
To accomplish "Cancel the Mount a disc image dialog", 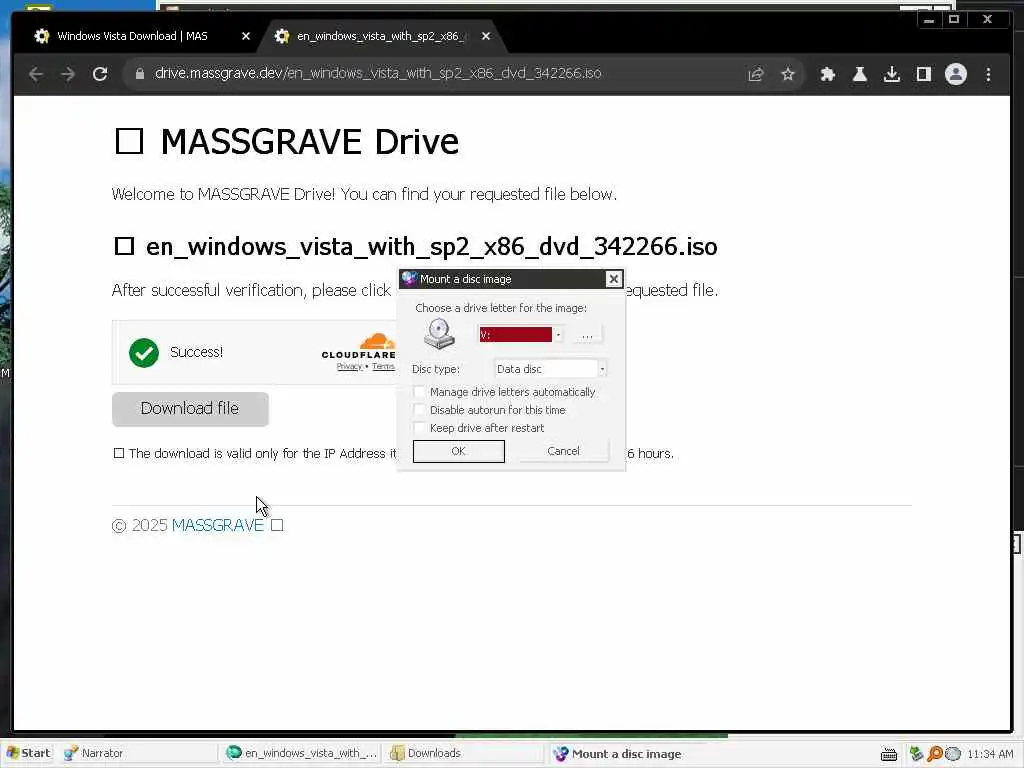I will click(563, 451).
